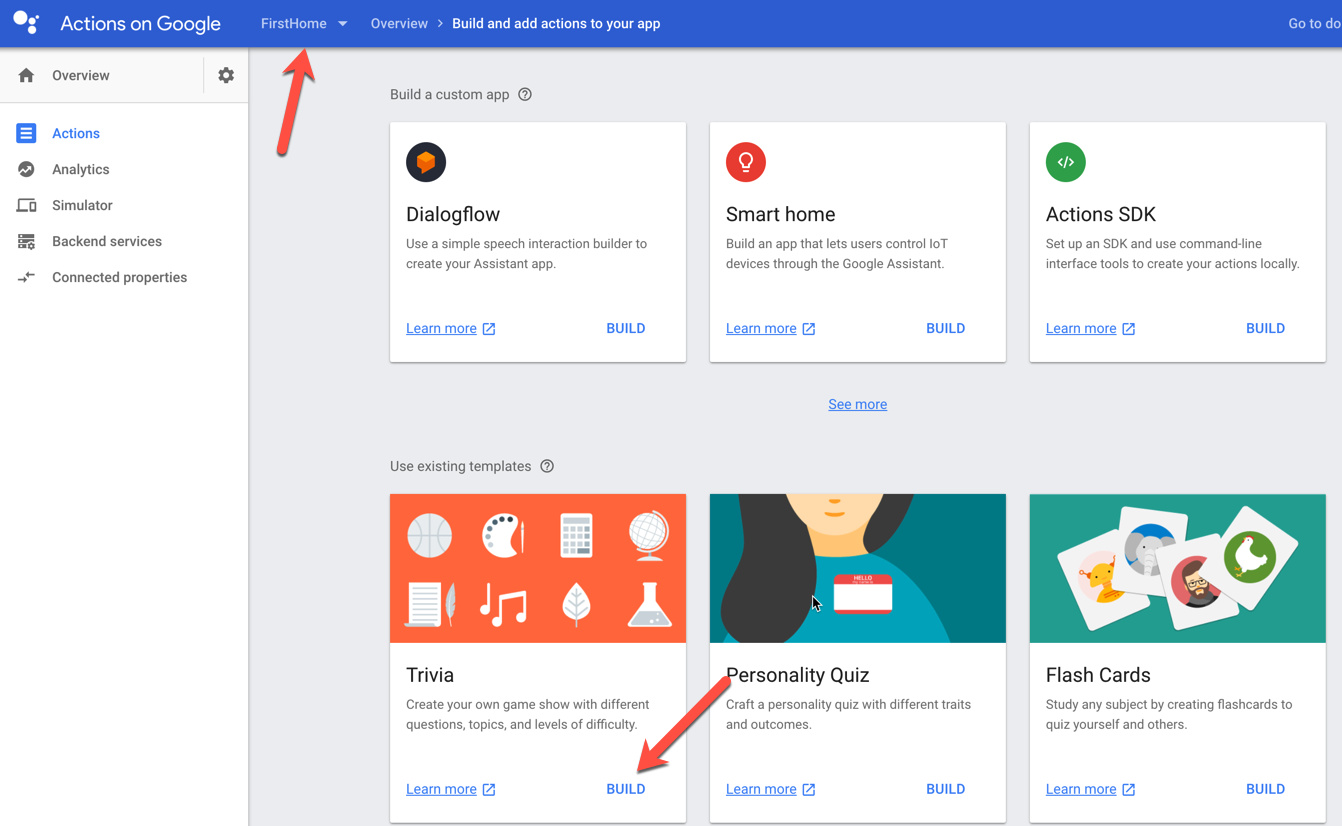Click the Trivia card title
Viewport: 1342px width, 826px height.
point(430,675)
